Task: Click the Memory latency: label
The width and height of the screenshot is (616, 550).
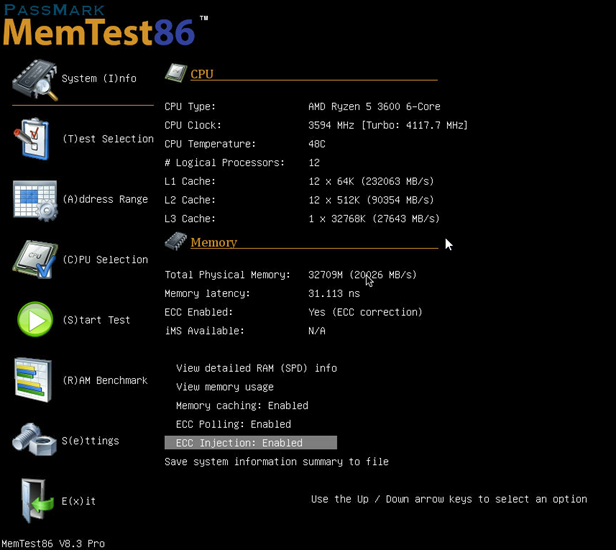Action: pos(207,293)
